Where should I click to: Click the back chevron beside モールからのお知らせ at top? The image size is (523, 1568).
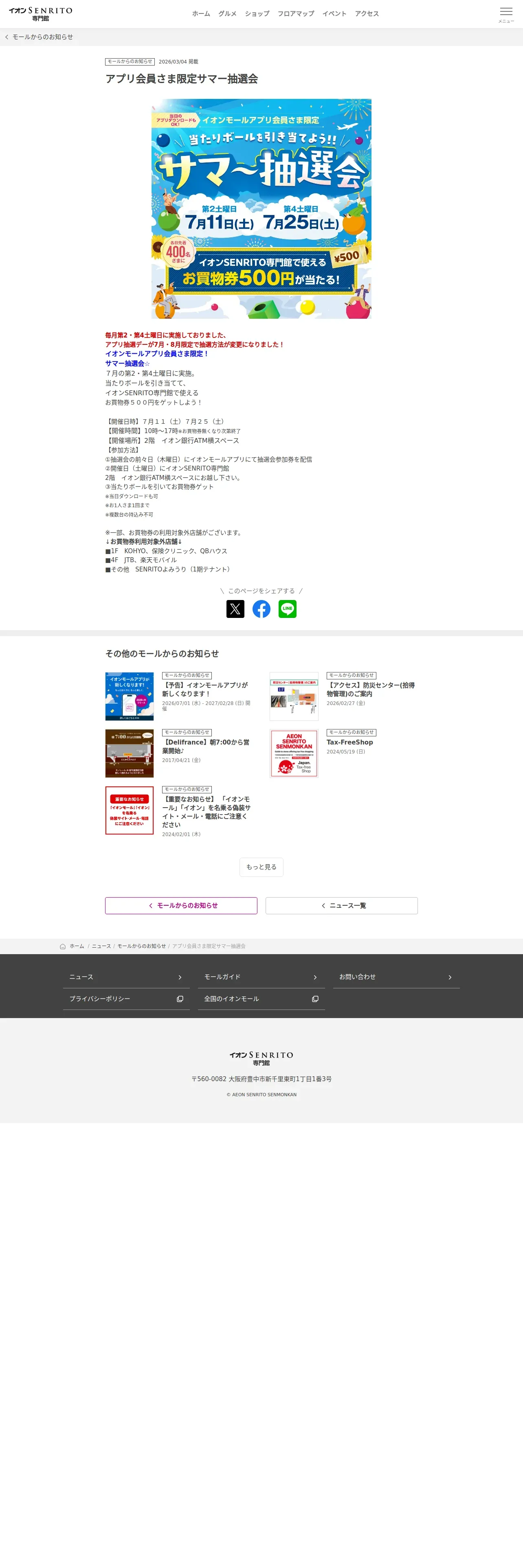point(7,37)
